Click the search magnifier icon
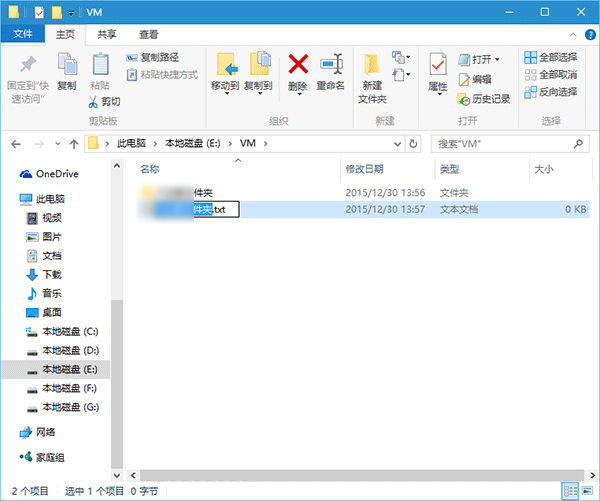 (578, 144)
